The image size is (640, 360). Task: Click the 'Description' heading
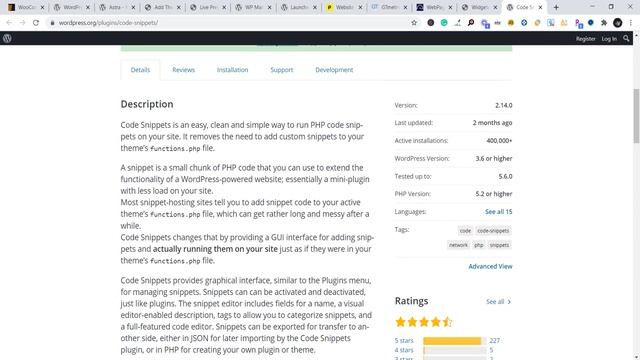pyautogui.click(x=147, y=104)
